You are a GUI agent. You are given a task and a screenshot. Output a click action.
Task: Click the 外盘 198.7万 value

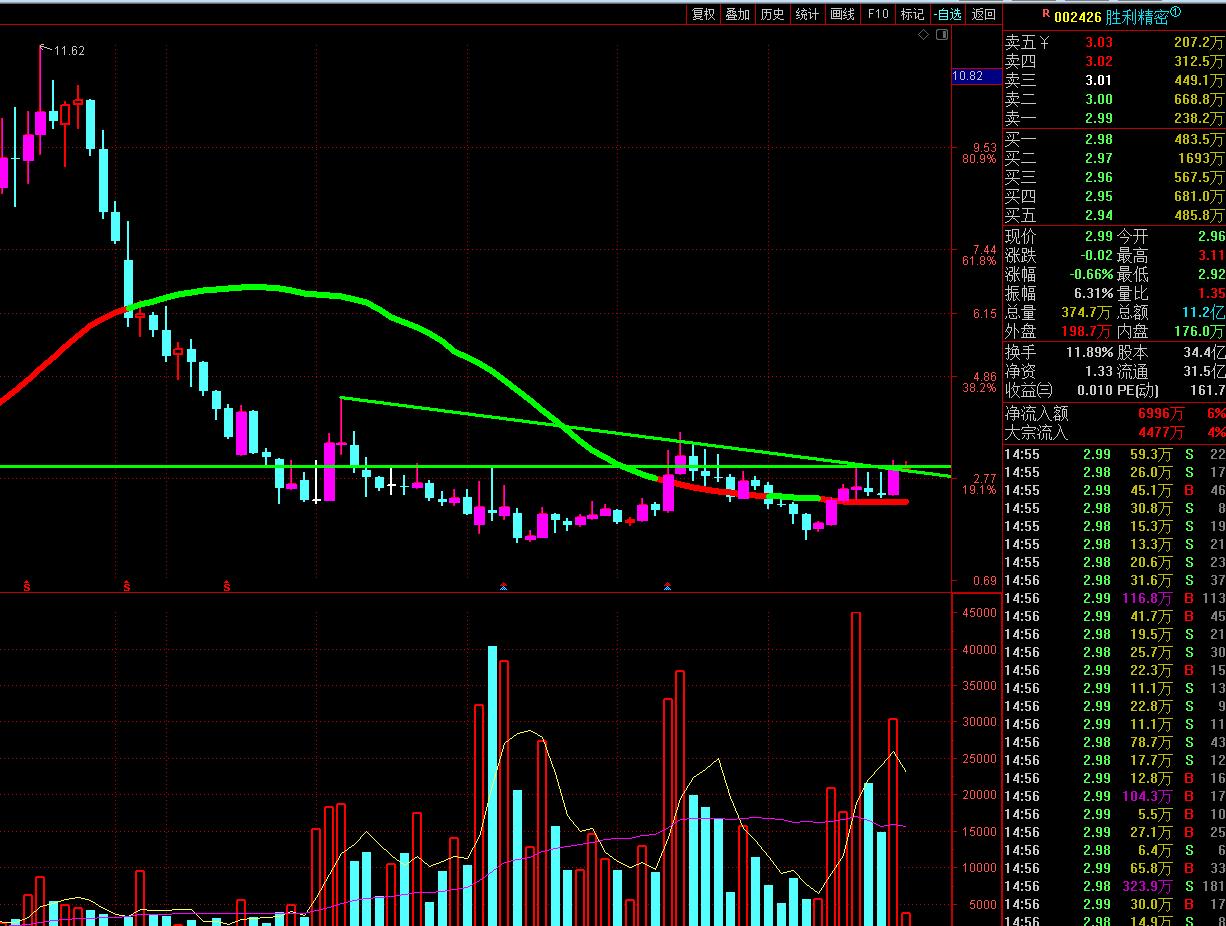coord(1086,331)
